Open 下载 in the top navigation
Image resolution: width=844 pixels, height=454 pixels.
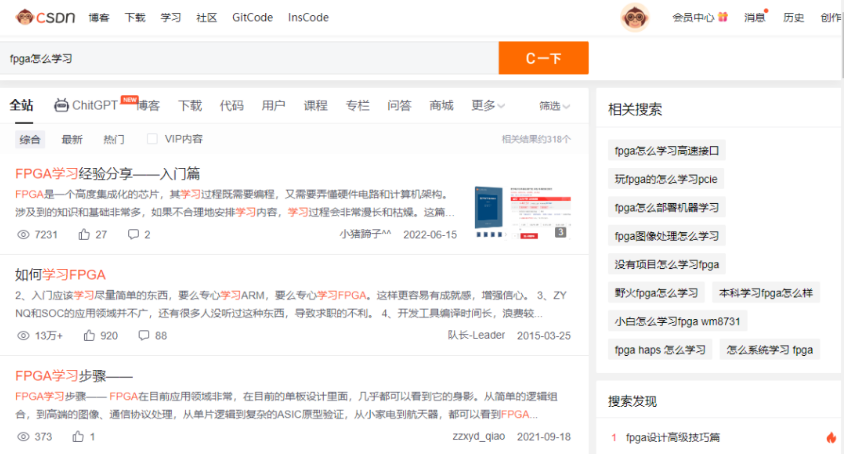pyautogui.click(x=135, y=18)
